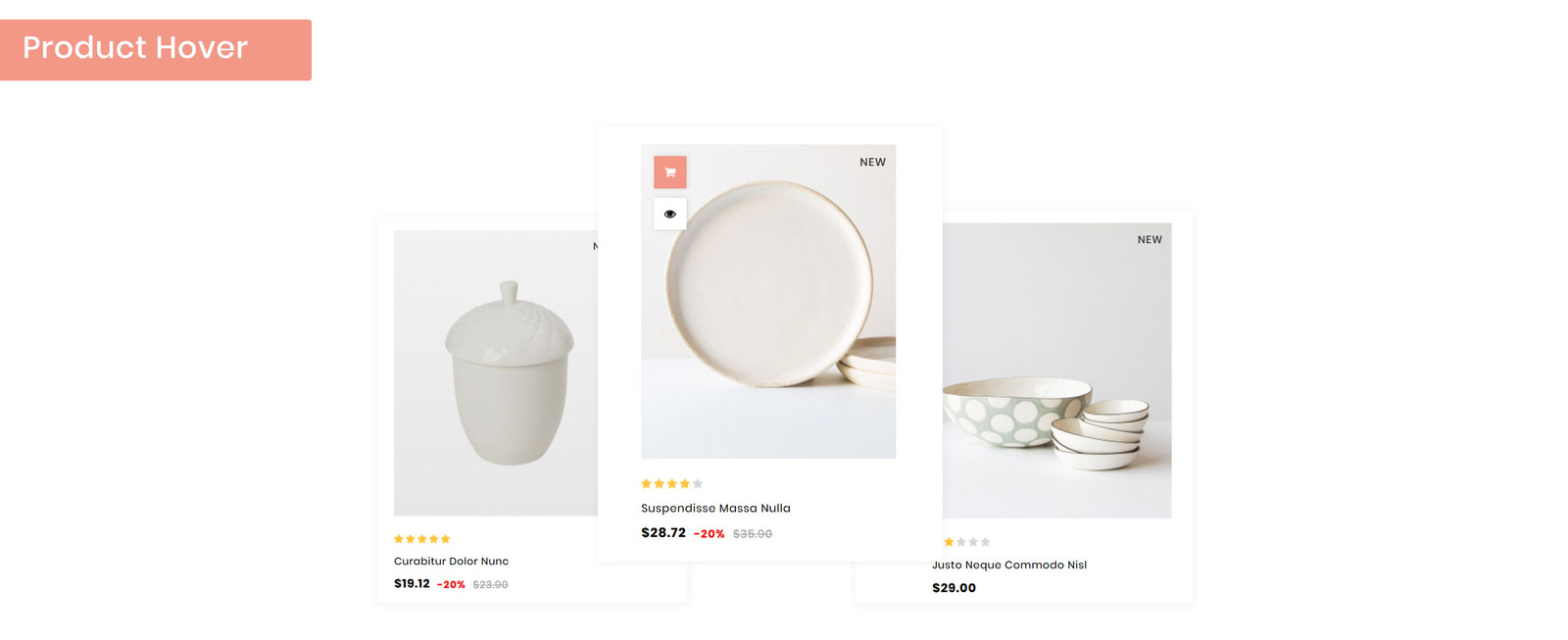Click the NEW badge on Justo Neque Commodo Nisl

tap(1149, 238)
